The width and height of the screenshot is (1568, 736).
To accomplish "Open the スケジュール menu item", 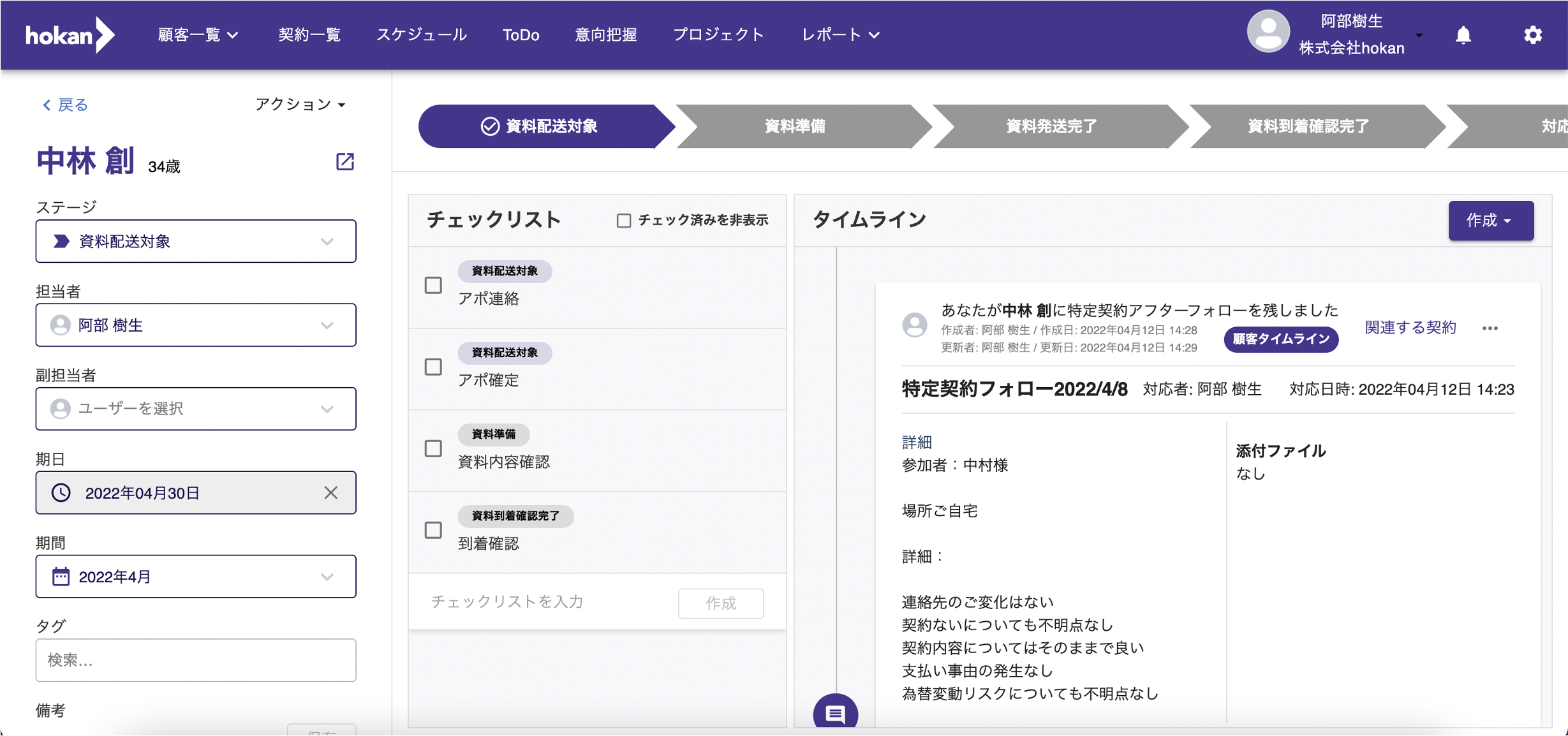I will pyautogui.click(x=421, y=35).
